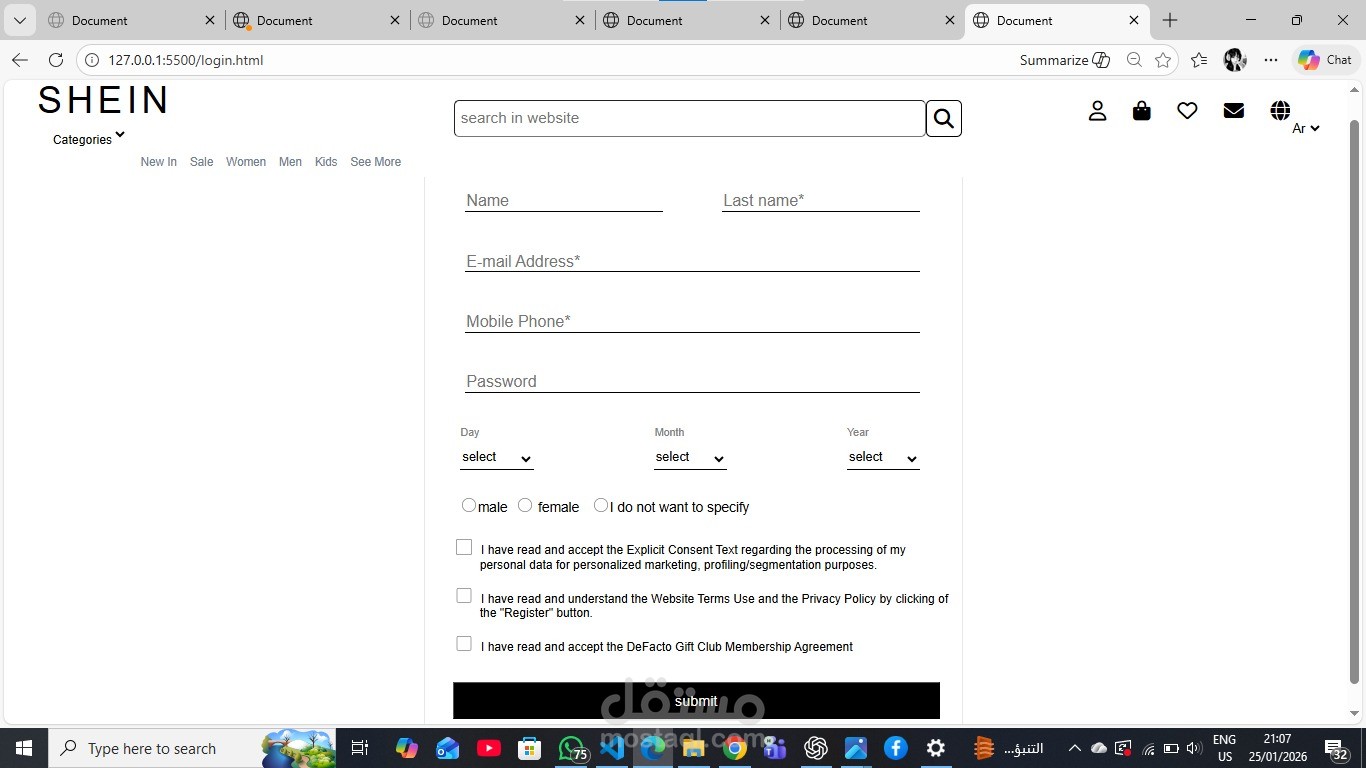Click the 'search in website' box
Image resolution: width=1366 pixels, height=768 pixels.
coord(690,118)
